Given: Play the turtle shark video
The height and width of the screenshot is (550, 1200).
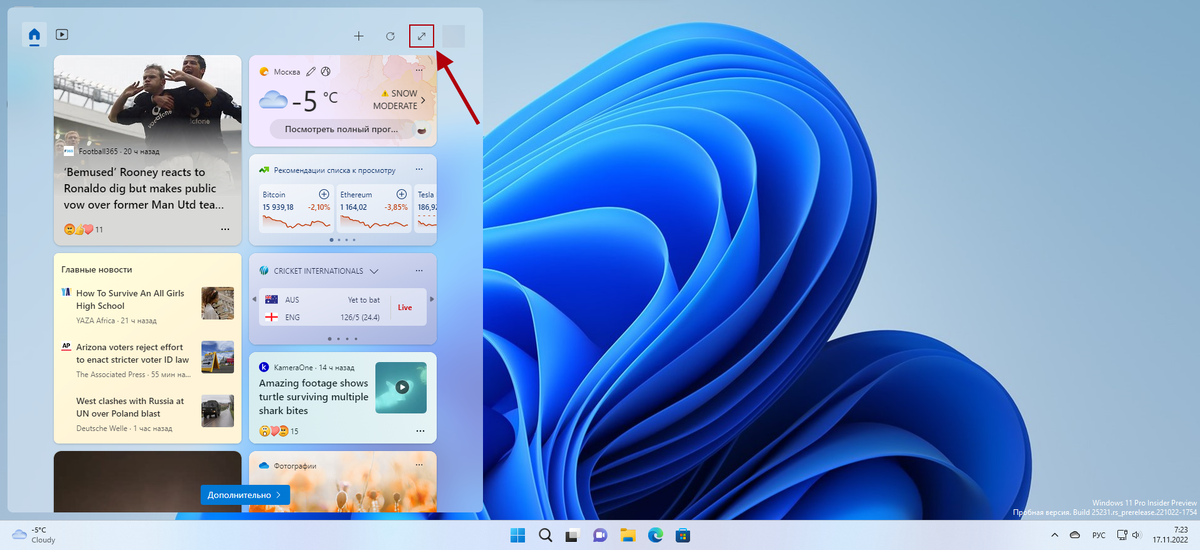Looking at the screenshot, I should tap(401, 387).
